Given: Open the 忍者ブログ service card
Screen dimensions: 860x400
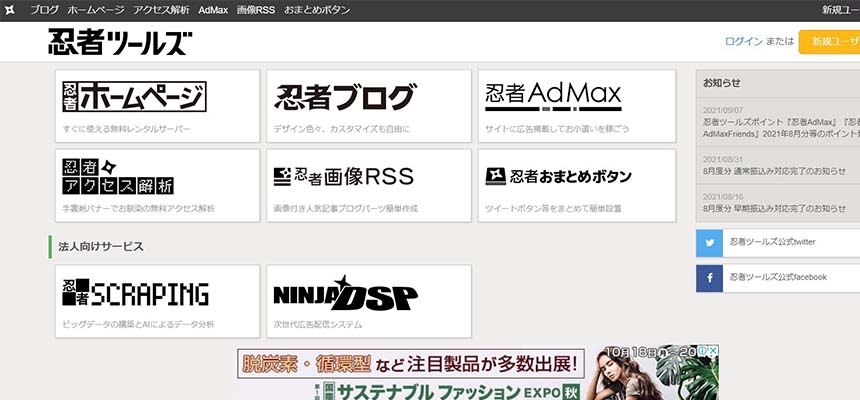Looking at the screenshot, I should [x=367, y=106].
